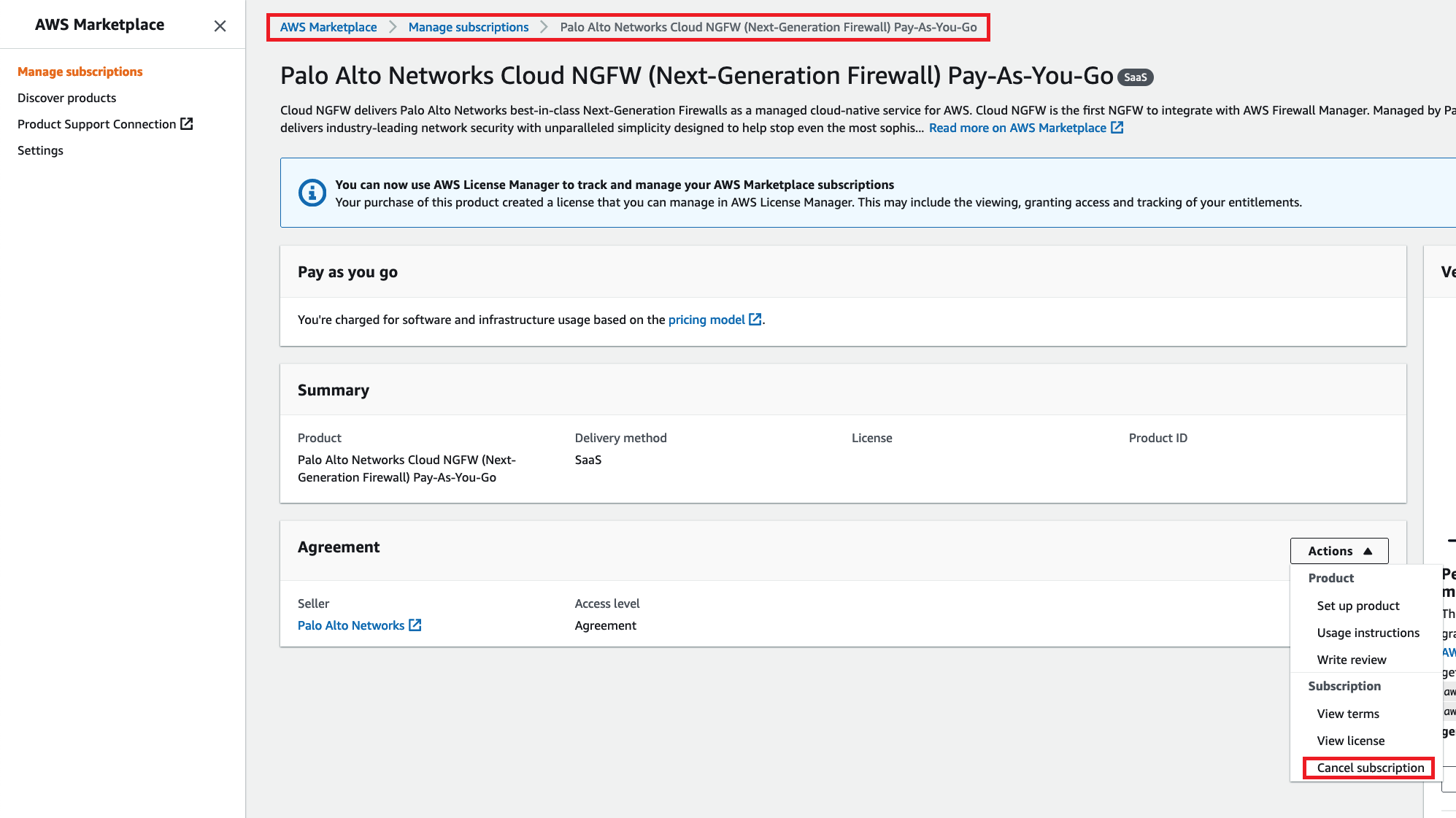1456x818 pixels.
Task: Click the Seller label in Agreement
Action: (313, 603)
